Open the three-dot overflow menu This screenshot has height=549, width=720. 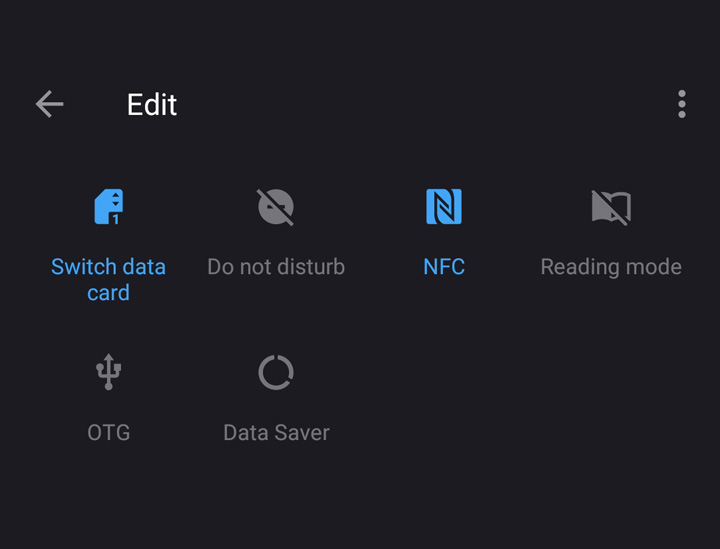click(682, 104)
